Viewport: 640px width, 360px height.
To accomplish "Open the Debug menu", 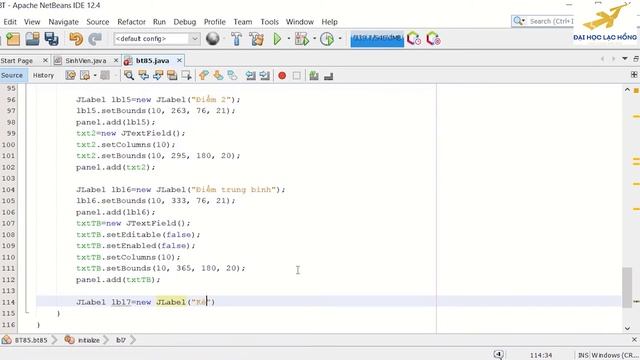I will click(x=184, y=22).
